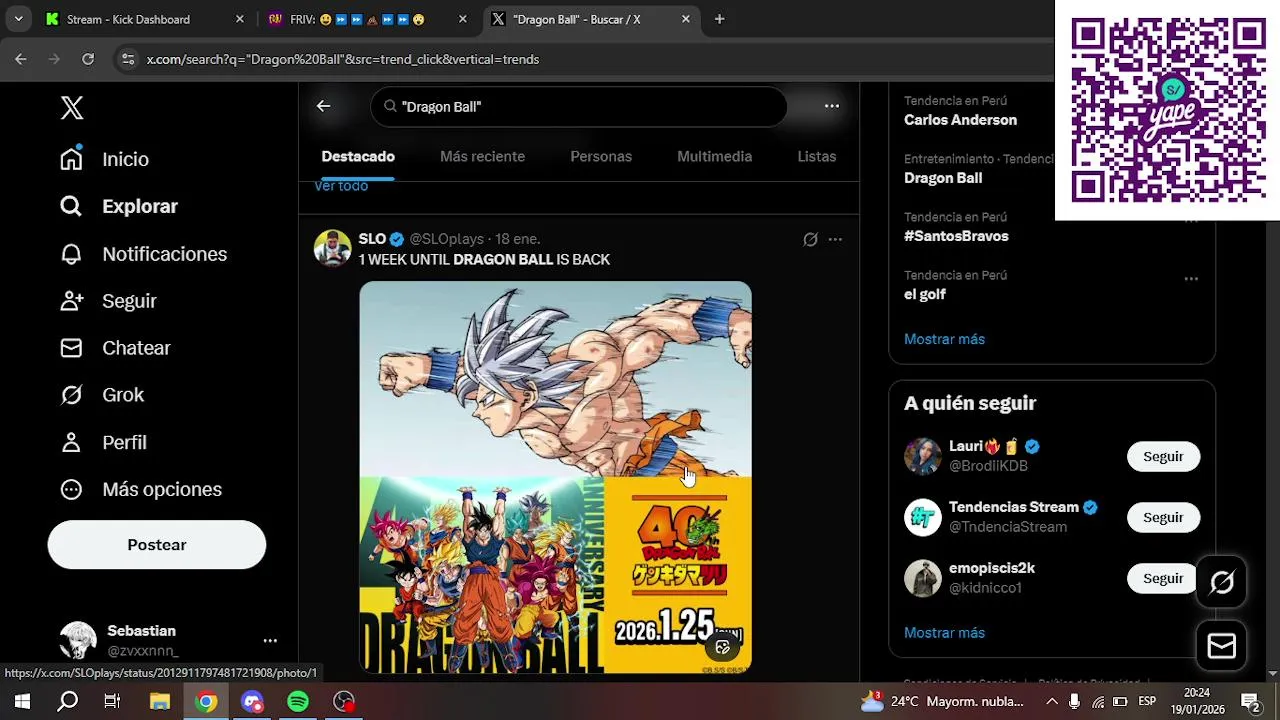Switch to Más reciente tab
Screen dimensions: 1280x720
[482, 156]
